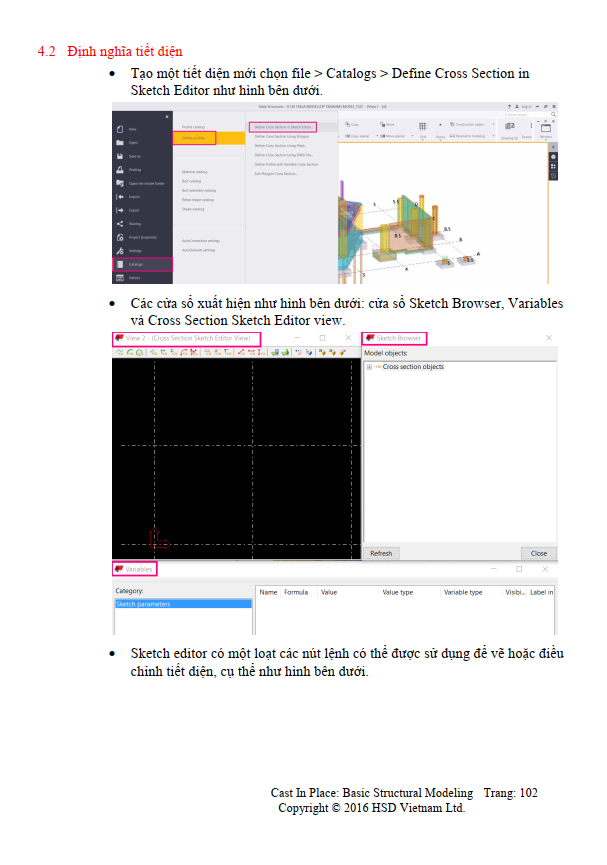The image size is (607, 865).
Task: Click the Tekla logo in the Variables title bar
Action: (118, 568)
